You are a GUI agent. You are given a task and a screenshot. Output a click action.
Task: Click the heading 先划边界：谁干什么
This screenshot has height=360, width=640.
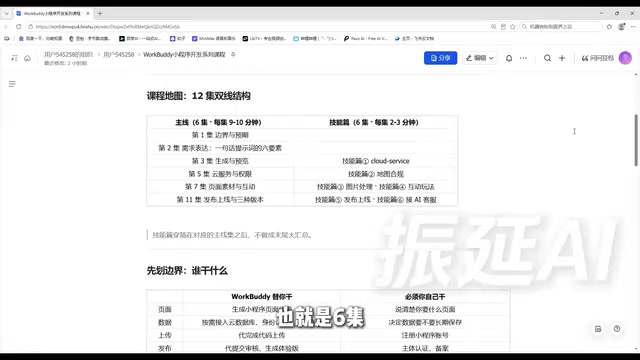coord(187,271)
